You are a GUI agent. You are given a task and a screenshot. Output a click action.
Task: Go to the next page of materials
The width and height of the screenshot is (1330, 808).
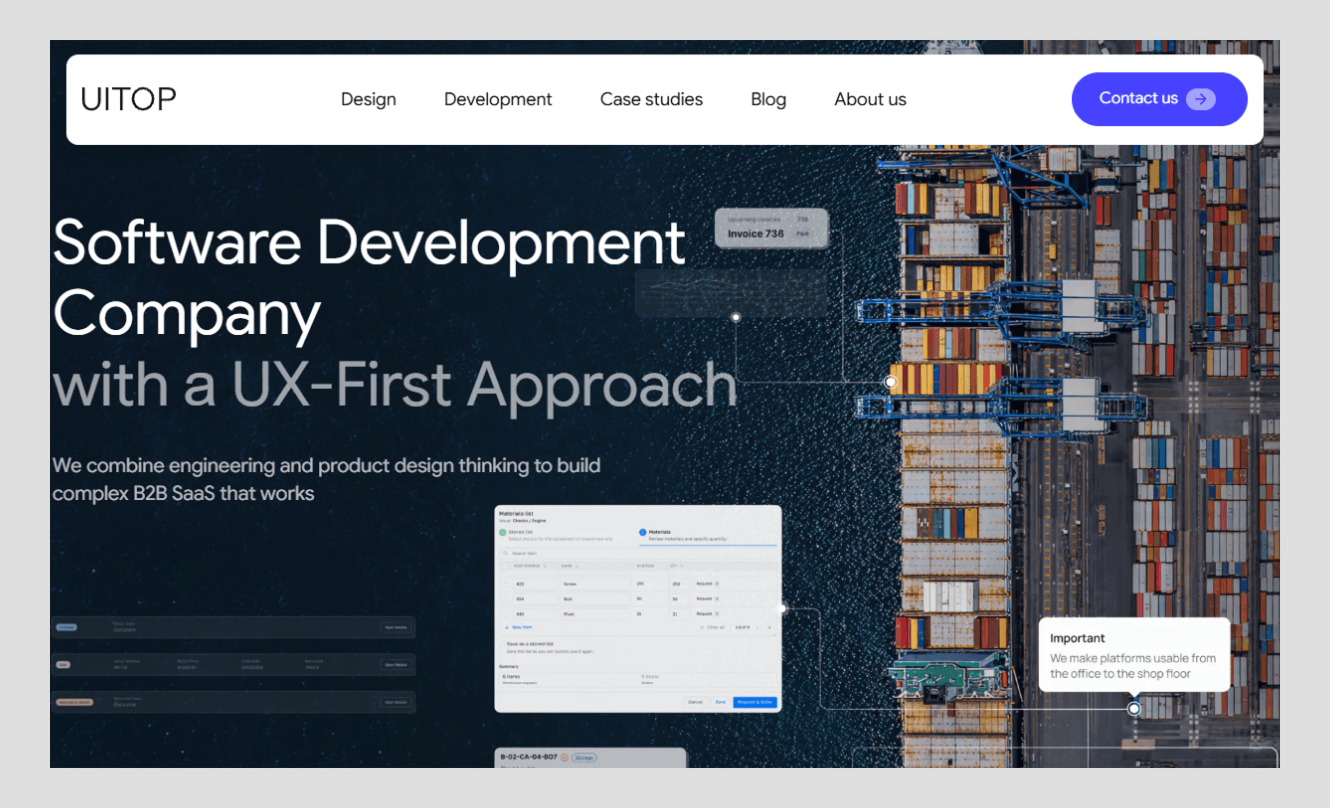click(x=769, y=627)
